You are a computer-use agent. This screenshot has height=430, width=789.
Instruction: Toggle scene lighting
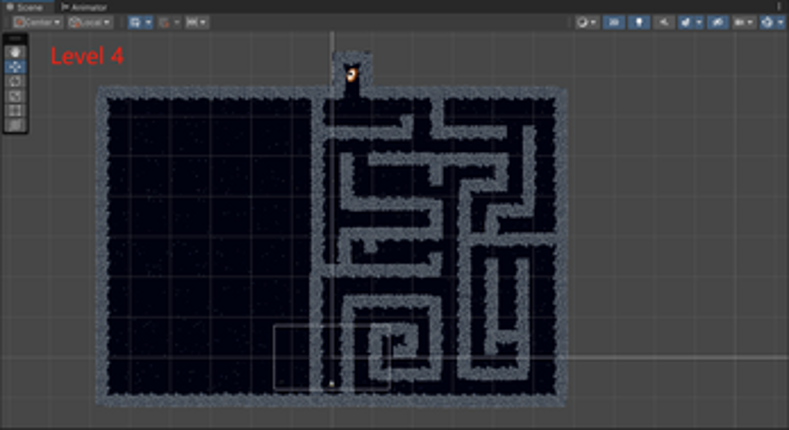[x=639, y=23]
